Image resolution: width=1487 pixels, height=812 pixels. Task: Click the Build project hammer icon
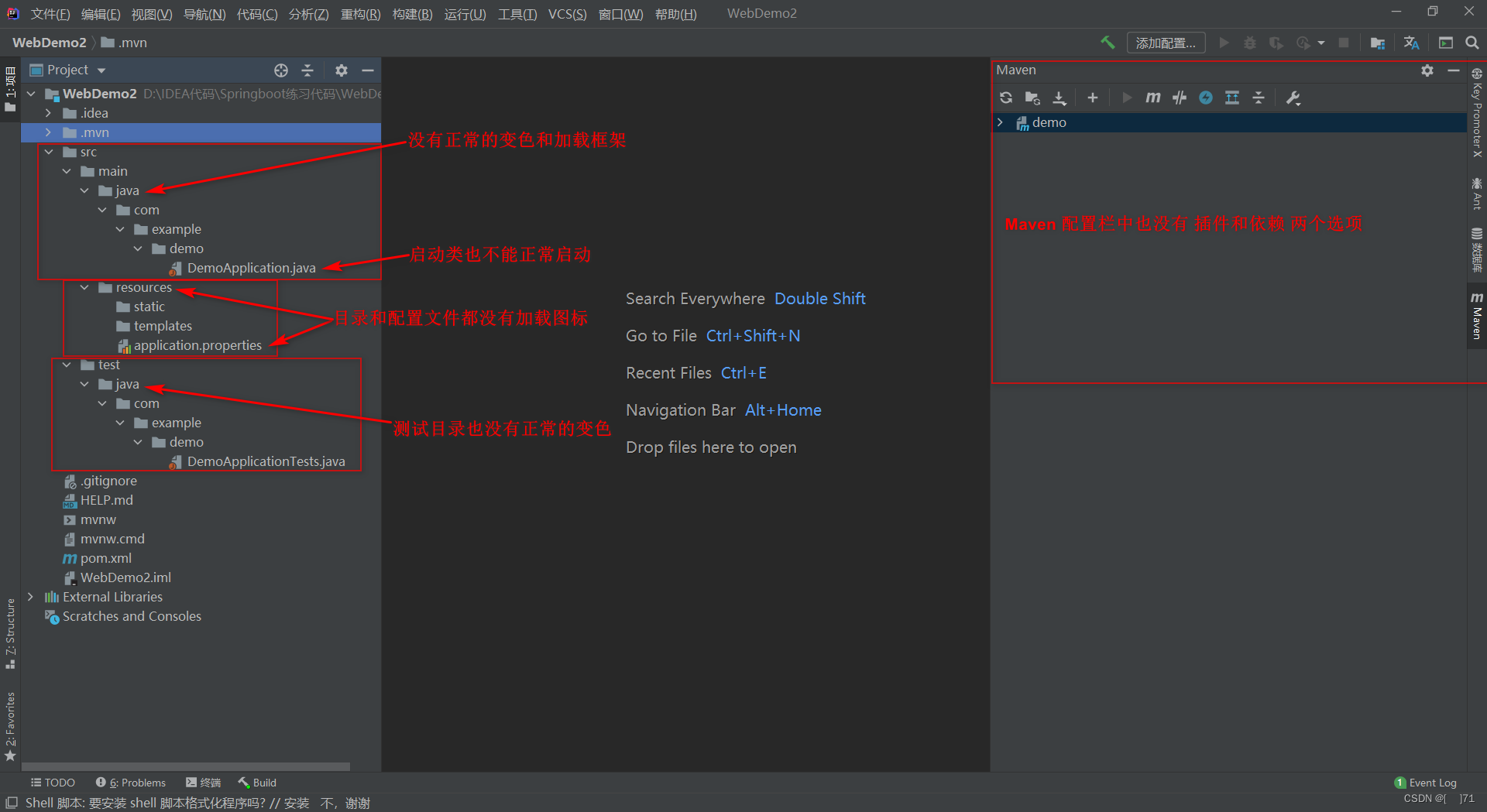(x=1107, y=43)
